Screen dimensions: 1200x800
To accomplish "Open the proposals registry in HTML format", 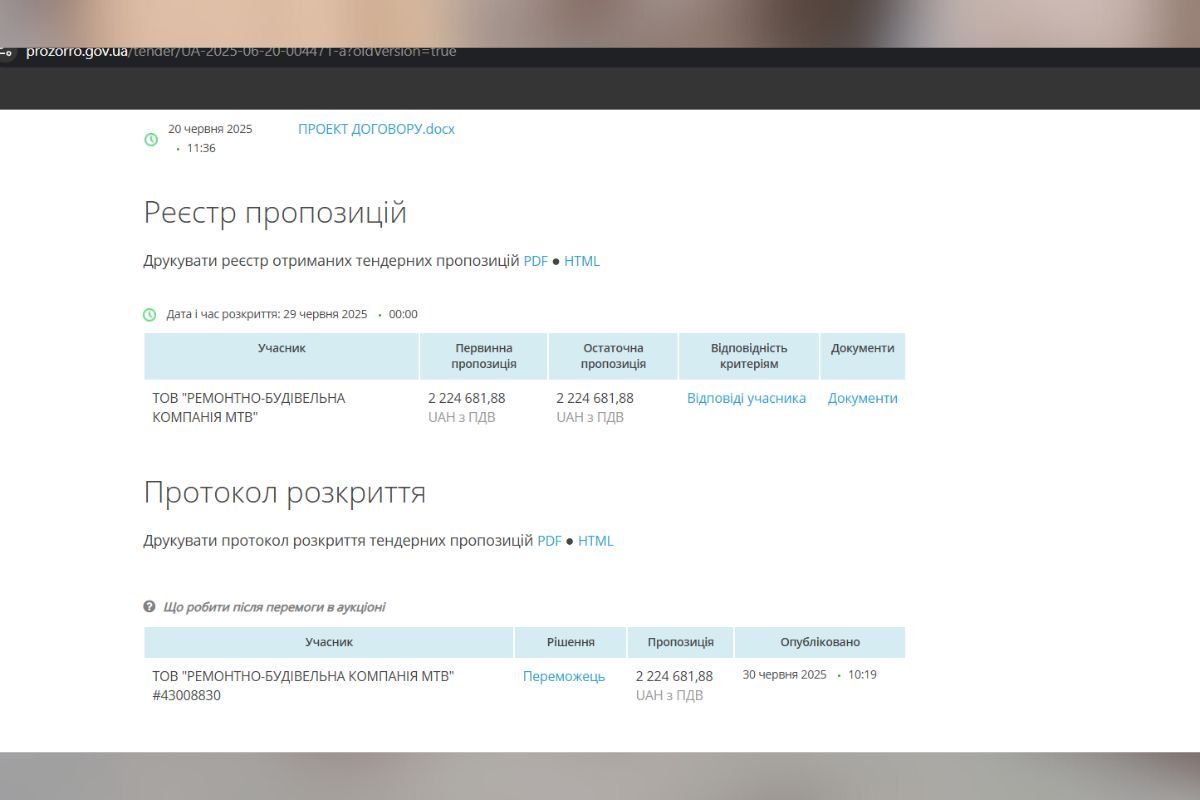I will tap(582, 261).
